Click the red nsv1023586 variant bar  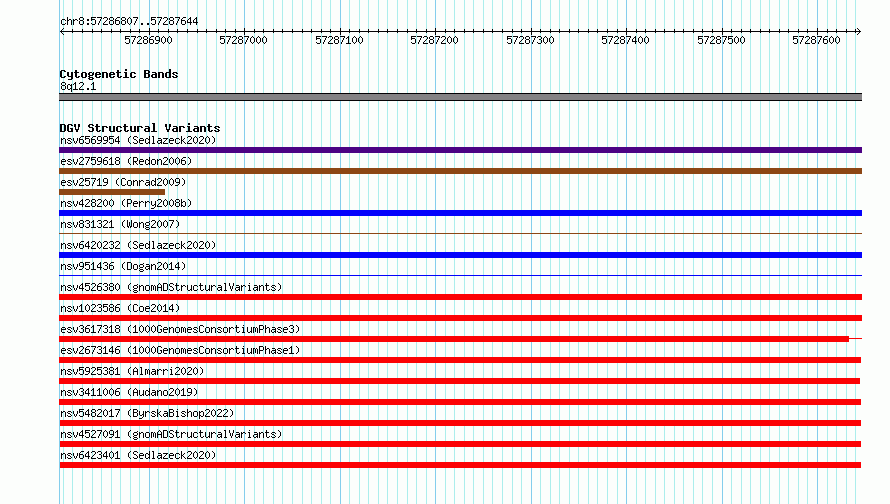[460, 318]
